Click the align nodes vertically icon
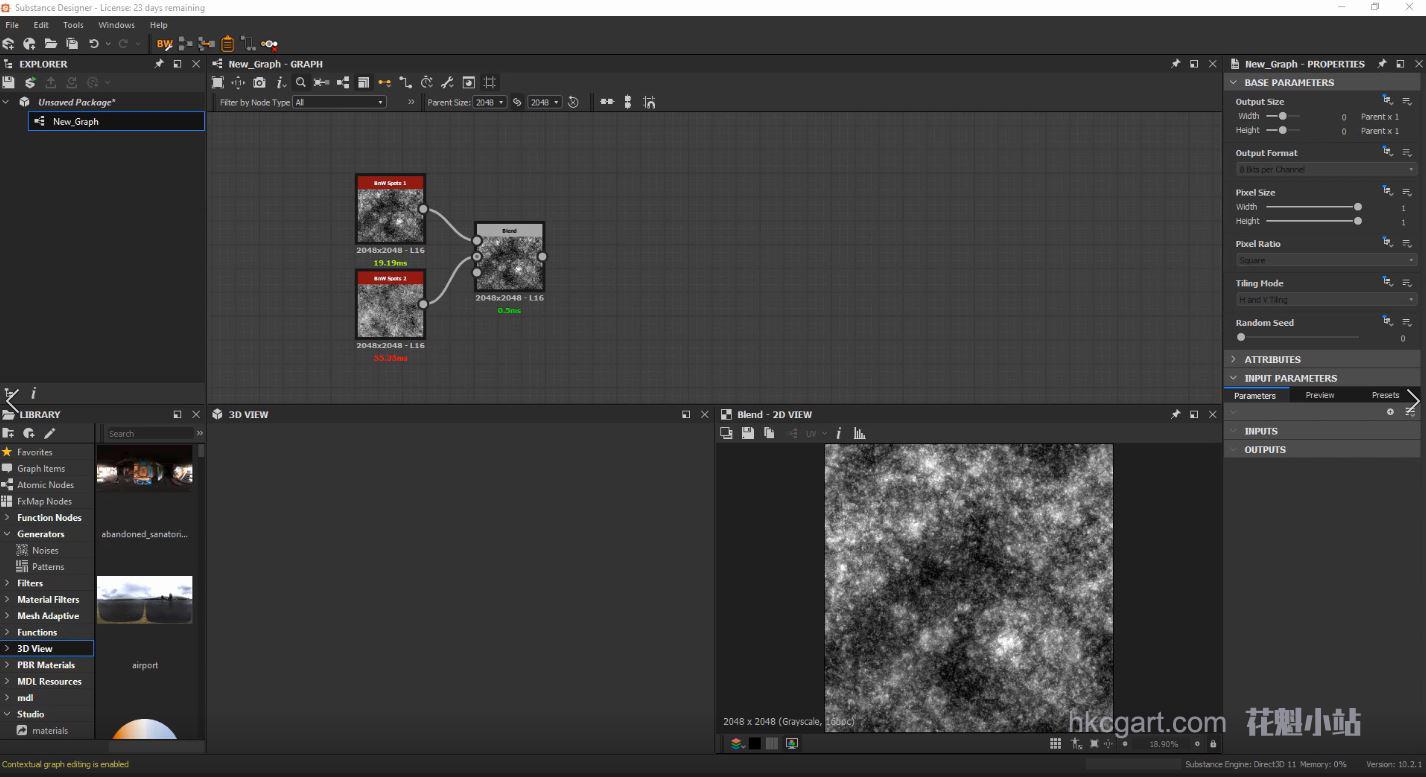Image resolution: width=1426 pixels, height=777 pixels. click(628, 102)
